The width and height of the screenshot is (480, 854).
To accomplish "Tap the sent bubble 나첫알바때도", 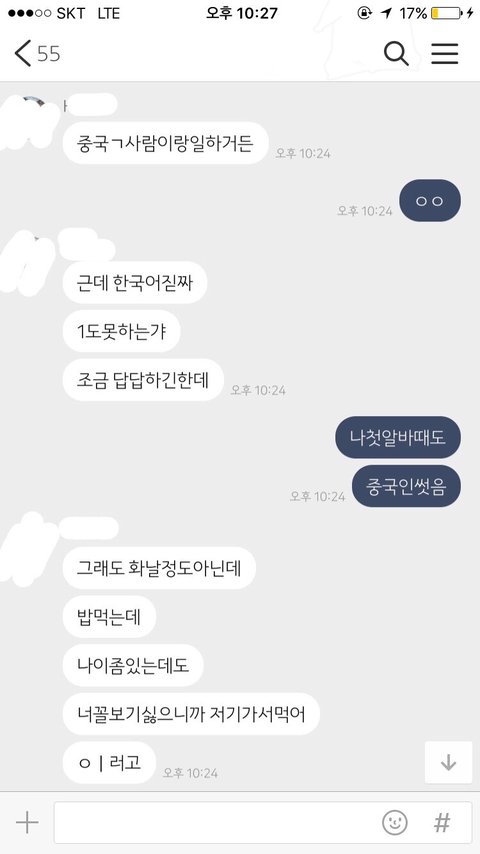I will 398,437.
